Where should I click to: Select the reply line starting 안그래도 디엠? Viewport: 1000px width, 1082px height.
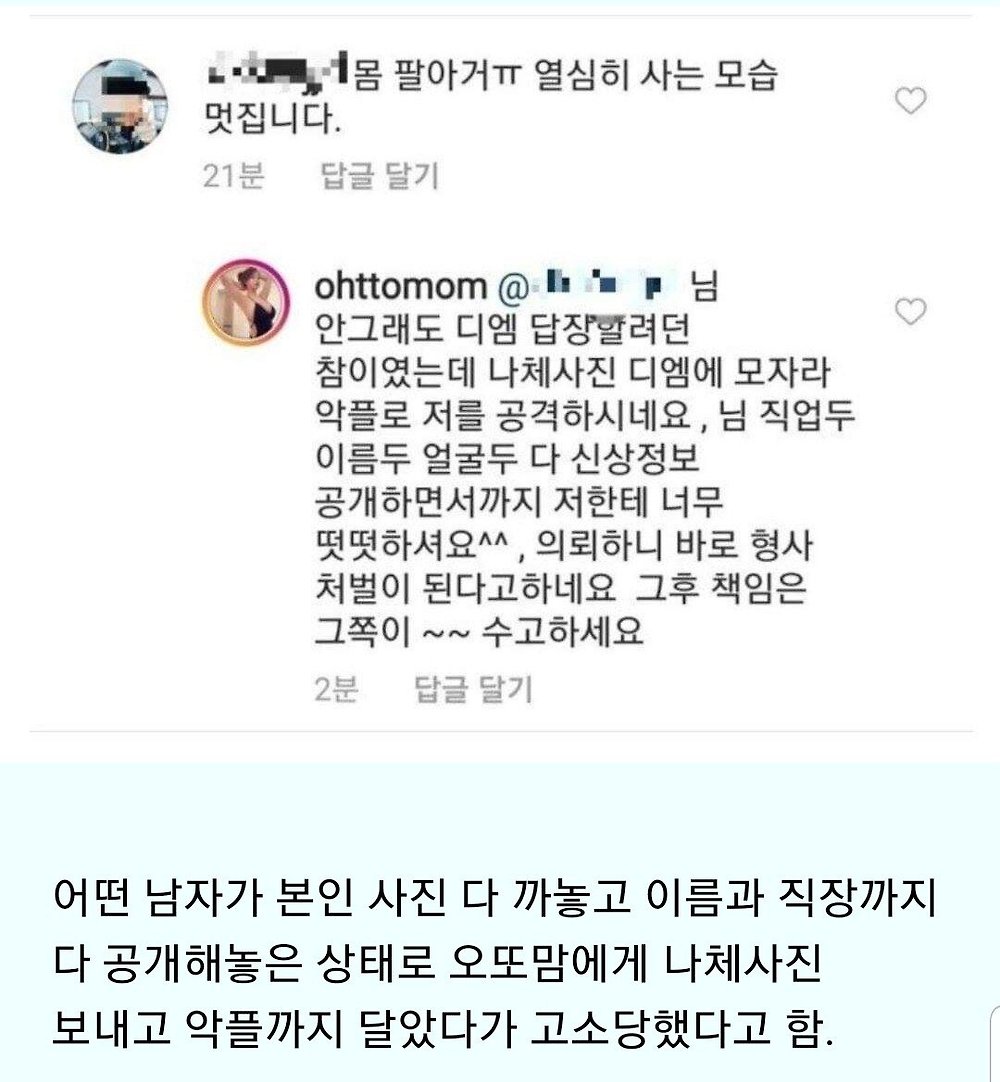(x=502, y=329)
